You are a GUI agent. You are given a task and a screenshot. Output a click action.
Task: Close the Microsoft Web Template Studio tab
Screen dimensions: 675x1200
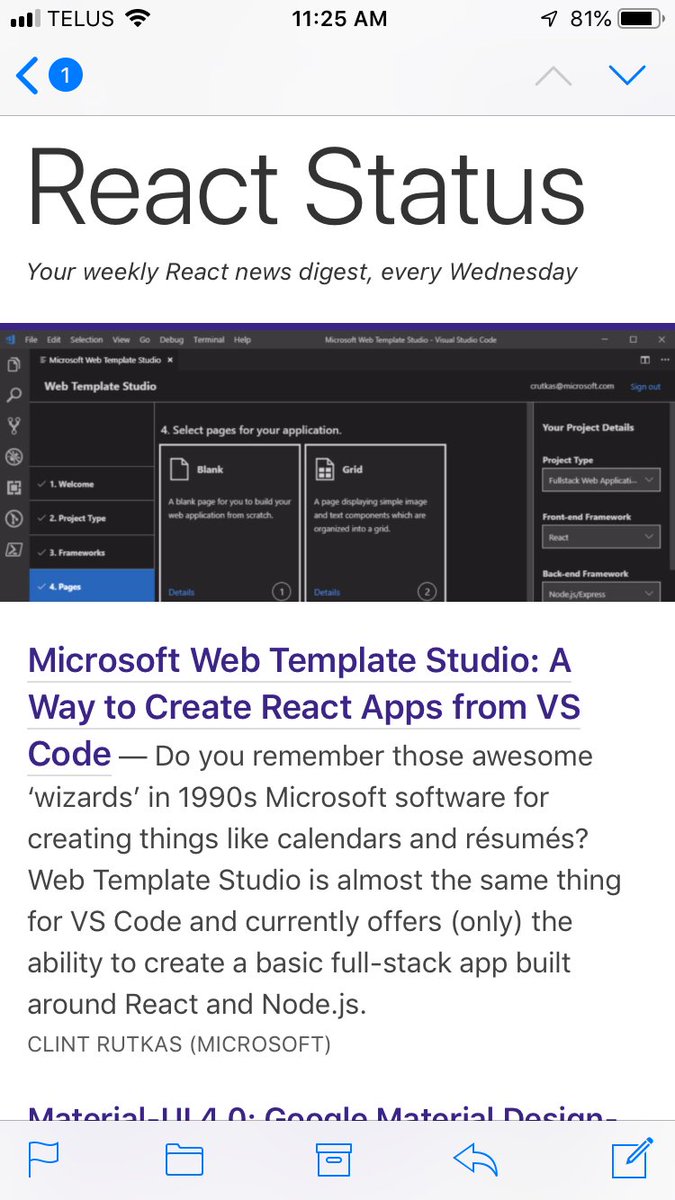click(170, 360)
